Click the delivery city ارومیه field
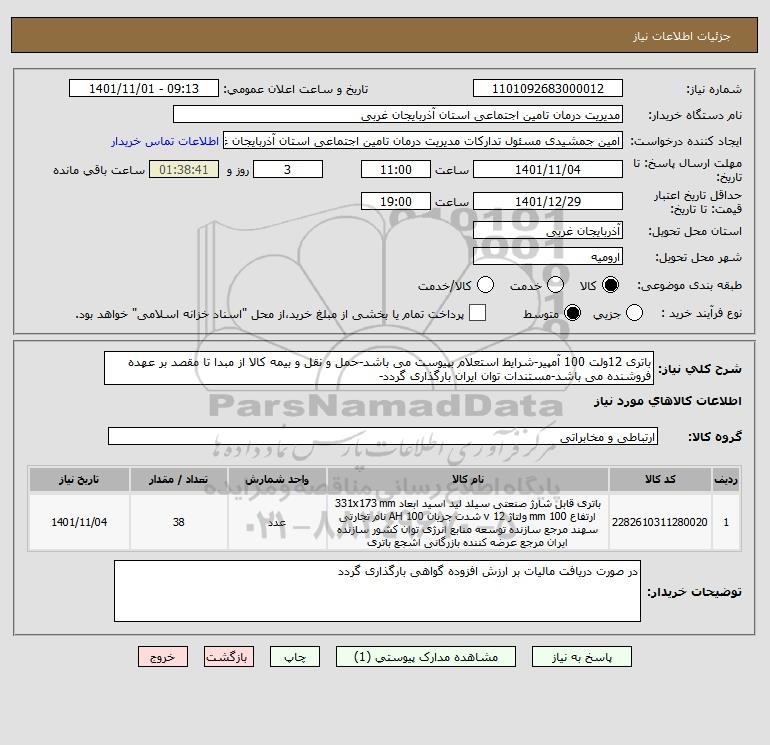The height and width of the screenshot is (745, 770). pyautogui.click(x=548, y=256)
